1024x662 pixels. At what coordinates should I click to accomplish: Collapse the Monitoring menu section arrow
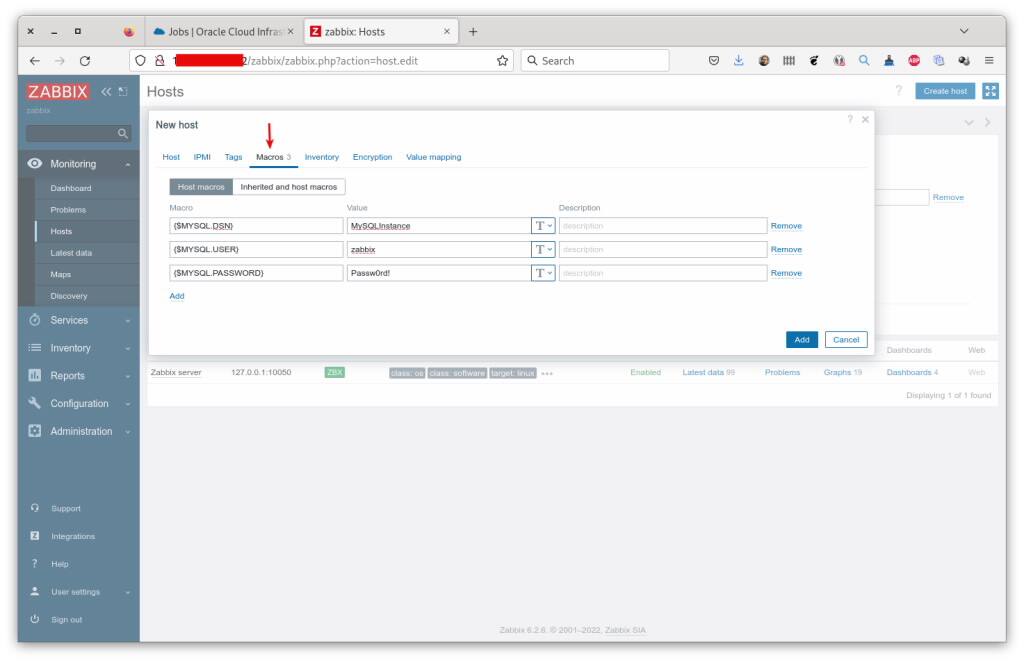pos(128,165)
